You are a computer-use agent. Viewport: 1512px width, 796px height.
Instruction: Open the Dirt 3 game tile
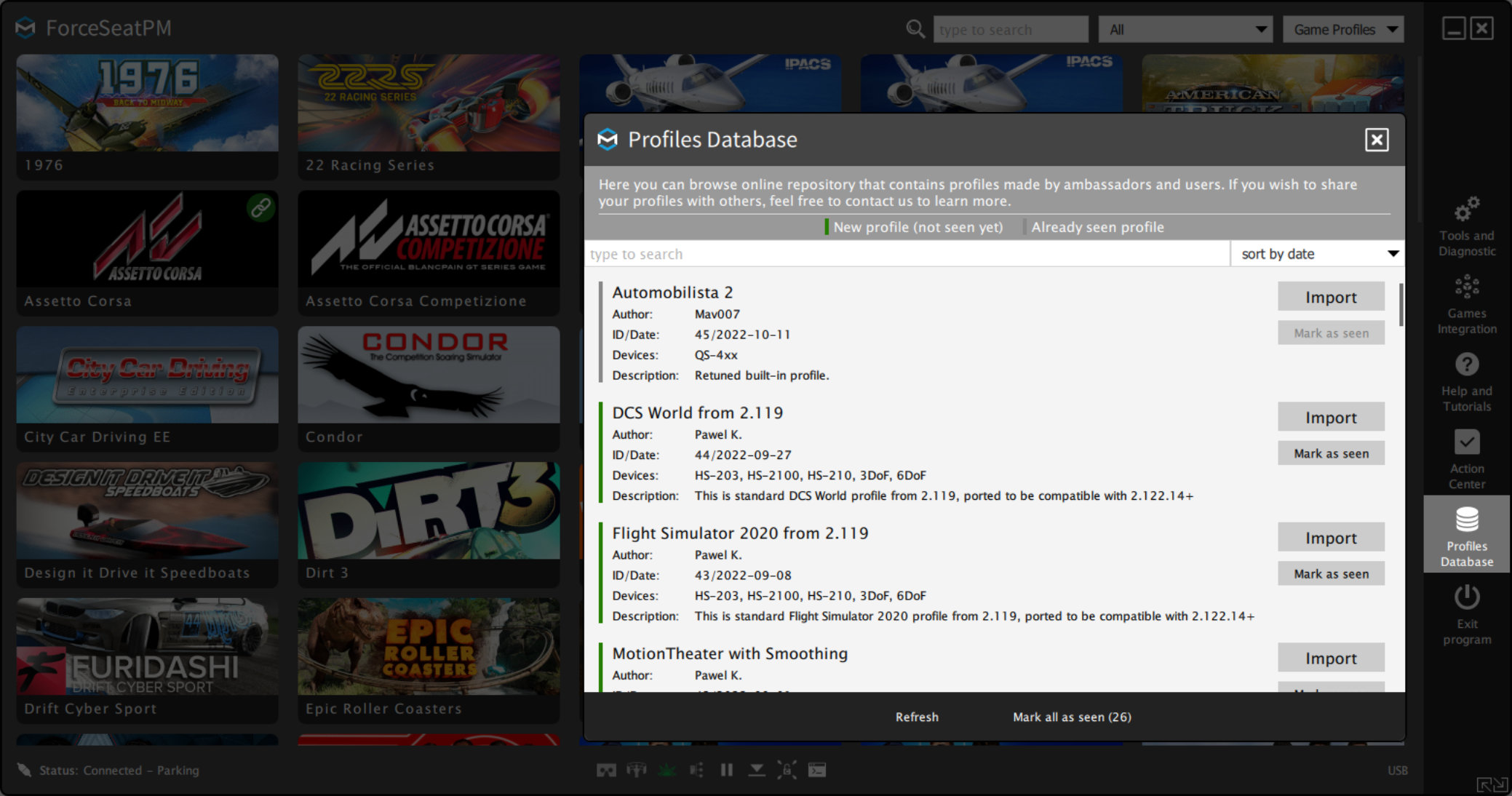tap(429, 525)
